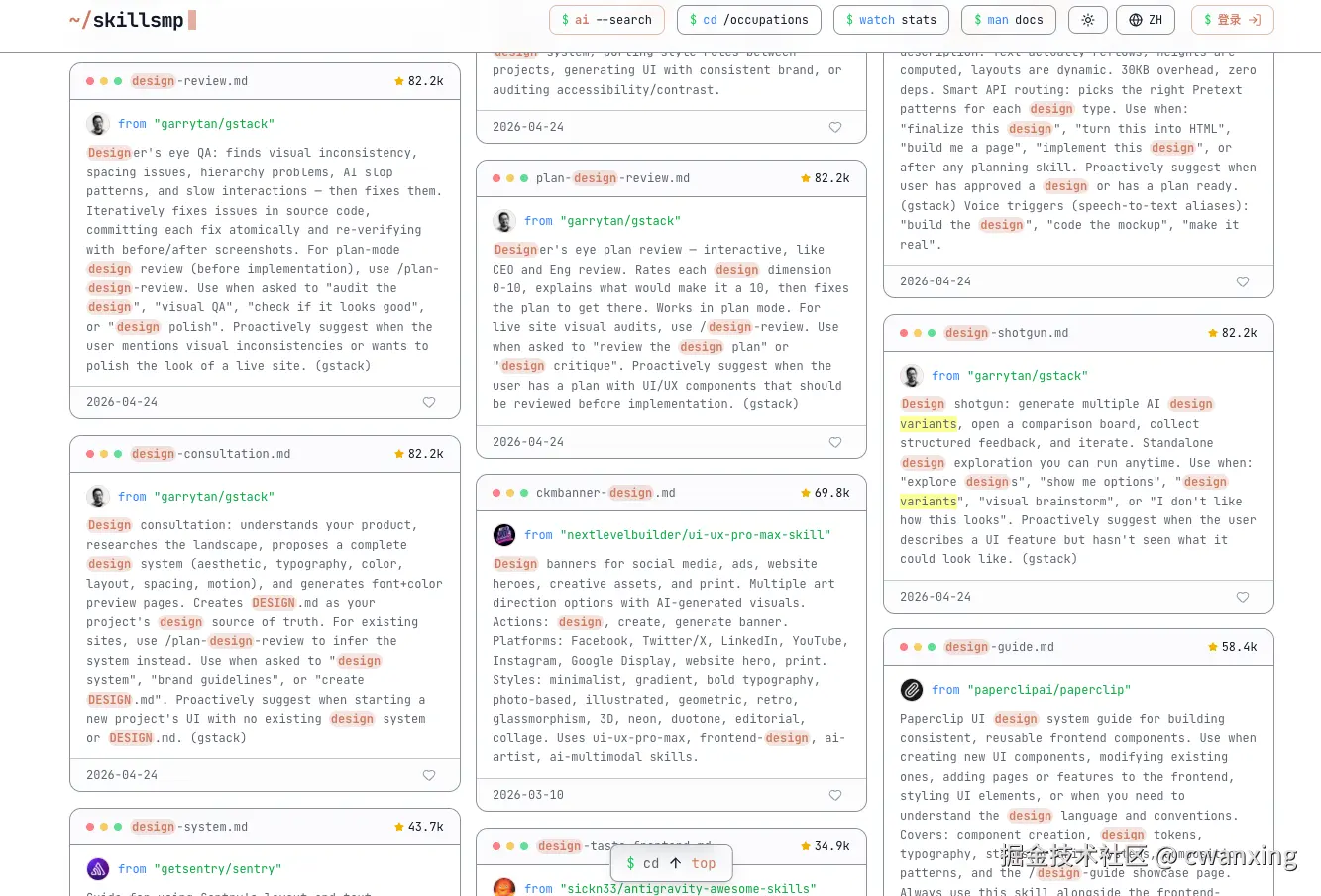Open garrytan avatar in design-shotgun.md card
The image size is (1321, 896).
[912, 376]
